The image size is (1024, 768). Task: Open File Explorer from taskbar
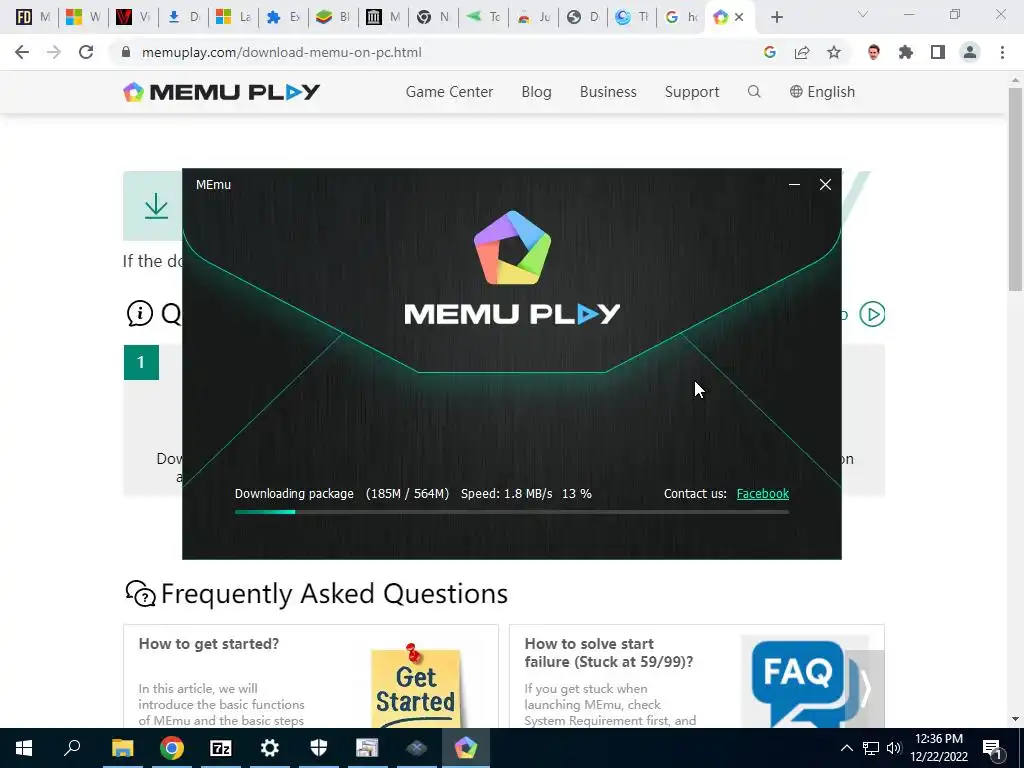click(x=122, y=748)
